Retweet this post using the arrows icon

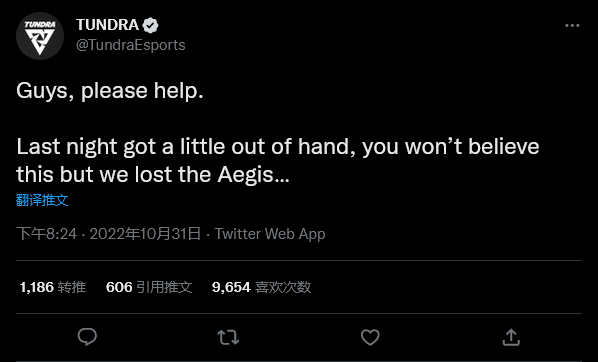click(228, 337)
